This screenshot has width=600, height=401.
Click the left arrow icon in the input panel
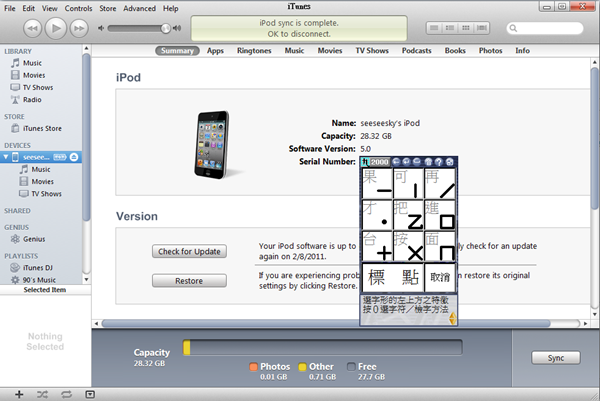[x=396, y=162]
